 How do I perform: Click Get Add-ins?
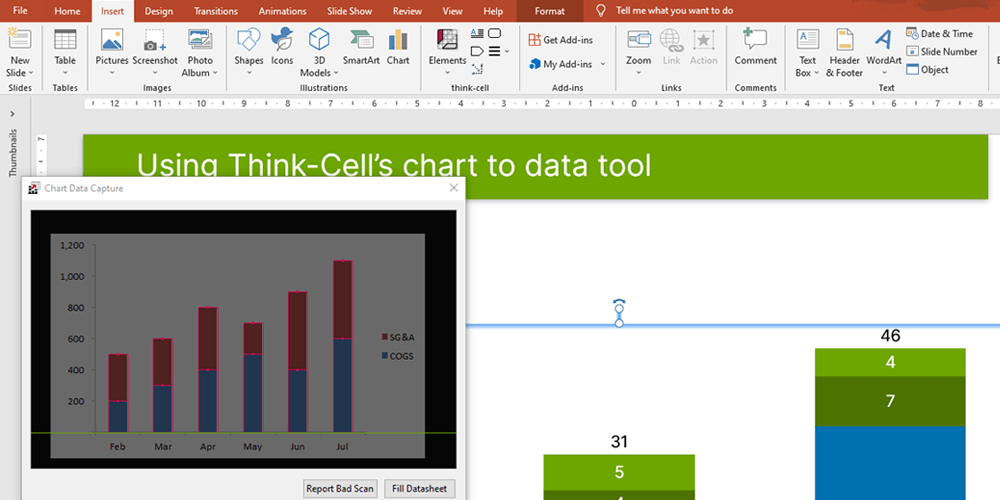561,40
